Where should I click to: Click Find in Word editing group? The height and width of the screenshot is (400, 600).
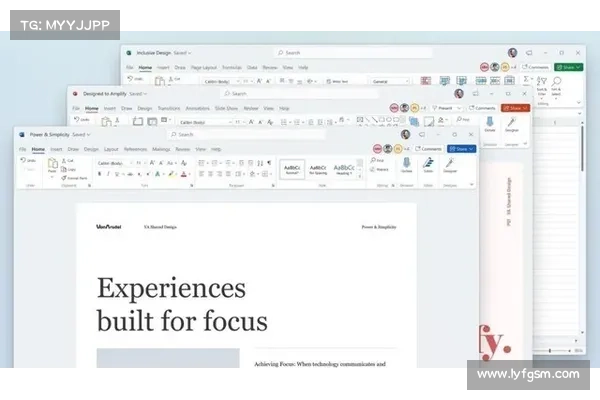point(377,160)
